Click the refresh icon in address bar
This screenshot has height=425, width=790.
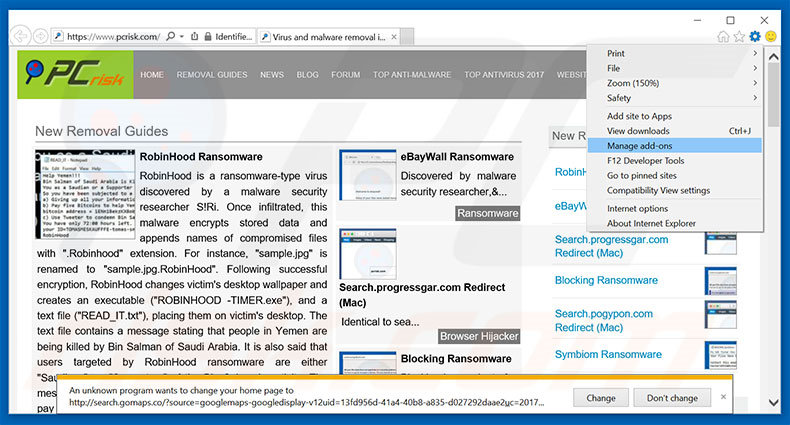coord(194,36)
